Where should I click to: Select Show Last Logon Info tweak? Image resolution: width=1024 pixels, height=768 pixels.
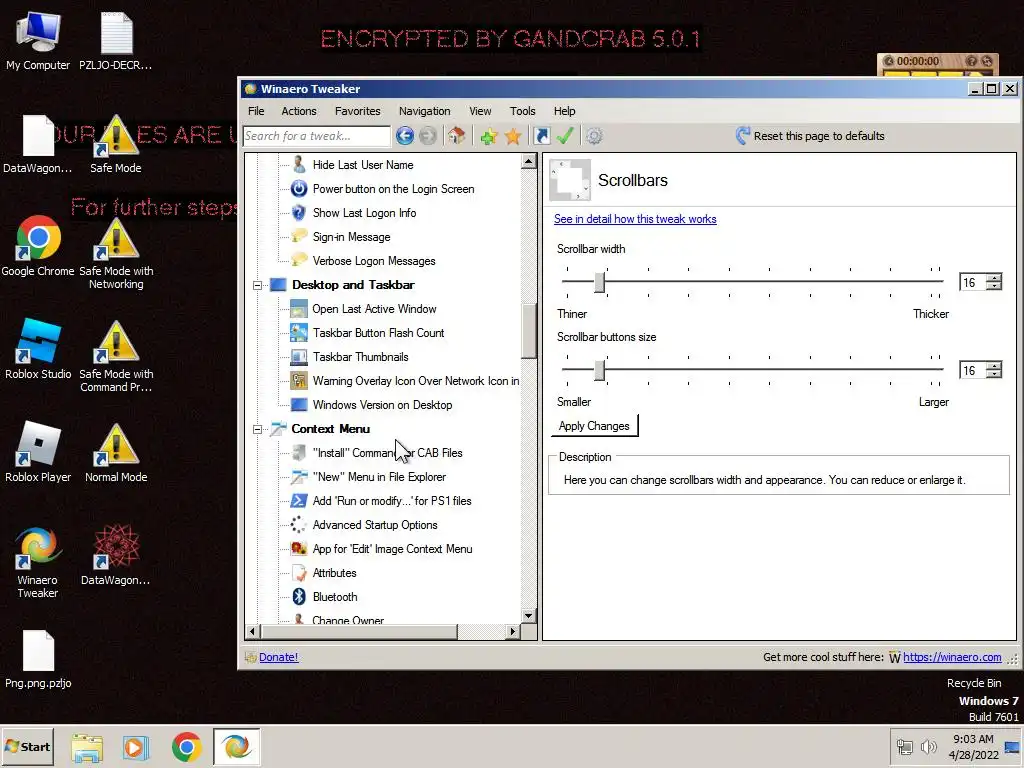364,213
